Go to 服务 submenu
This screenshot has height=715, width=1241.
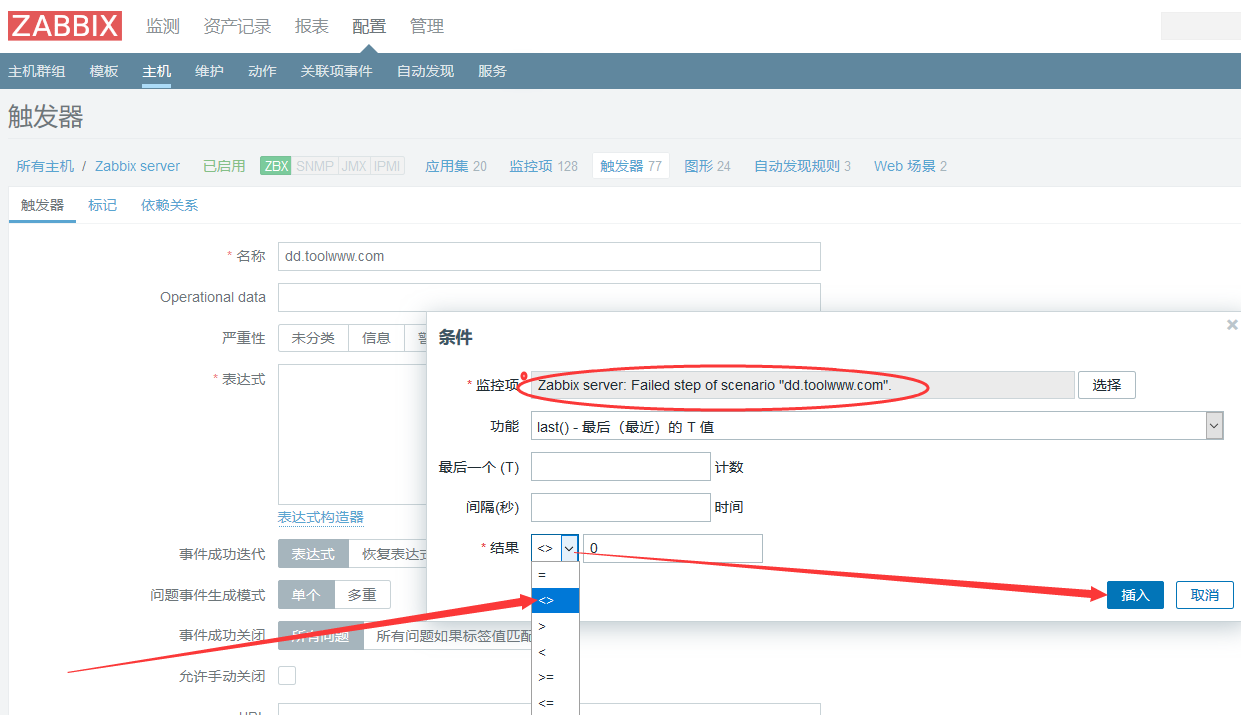pyautogui.click(x=492, y=71)
